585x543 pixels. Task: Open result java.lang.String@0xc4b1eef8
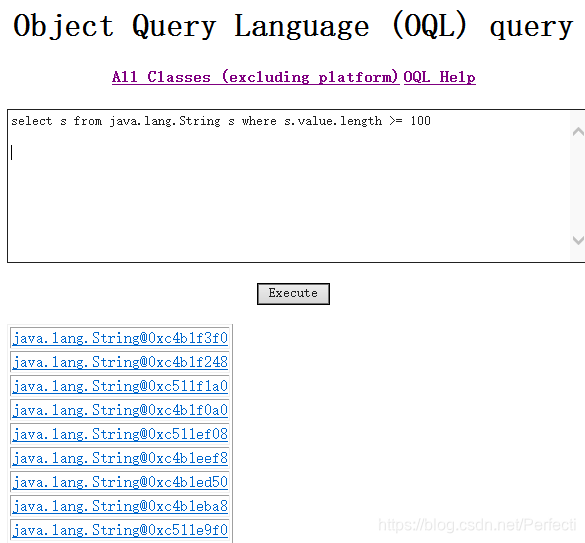[x=120, y=458]
